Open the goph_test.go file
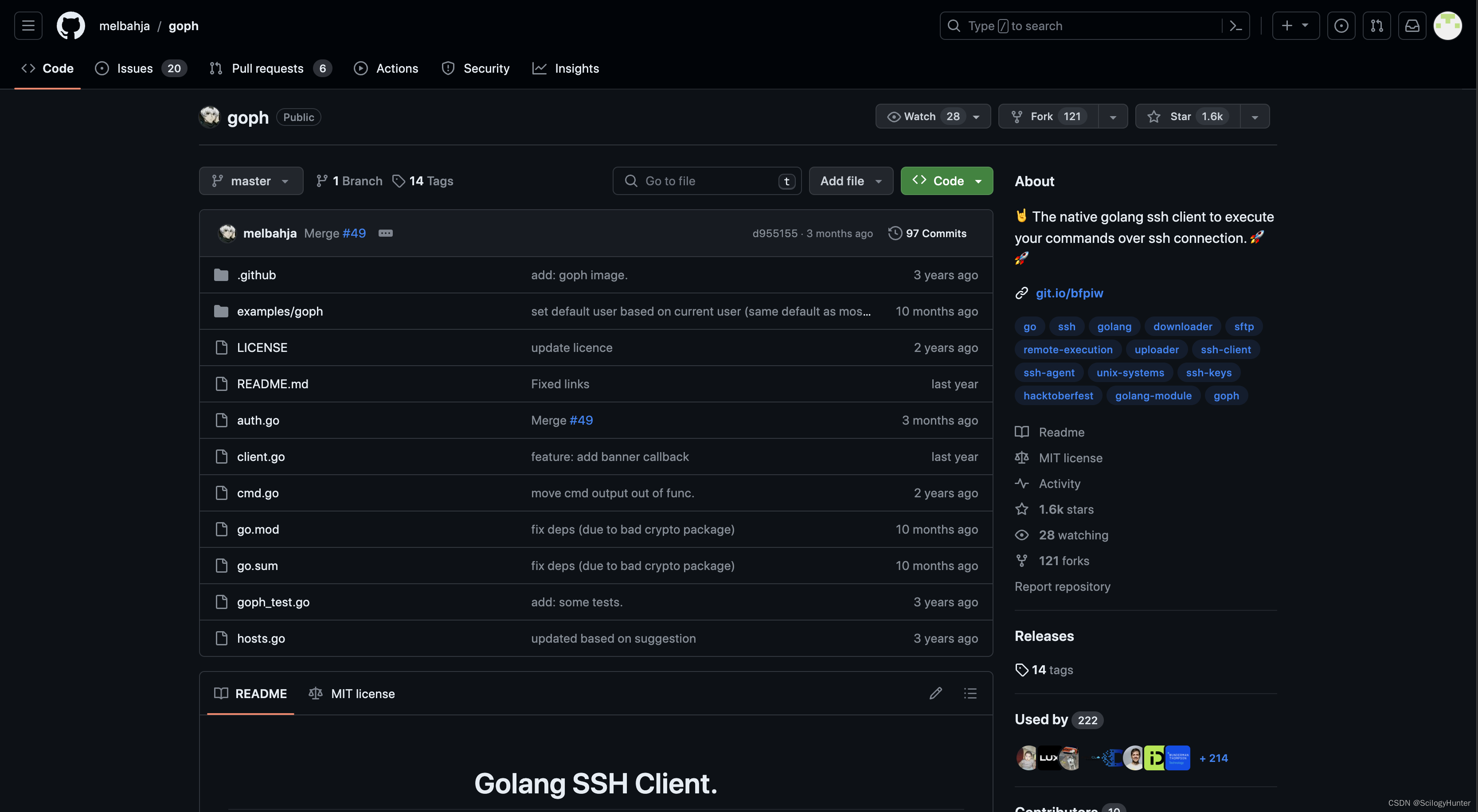Viewport: 1478px width, 812px height. pyautogui.click(x=273, y=602)
